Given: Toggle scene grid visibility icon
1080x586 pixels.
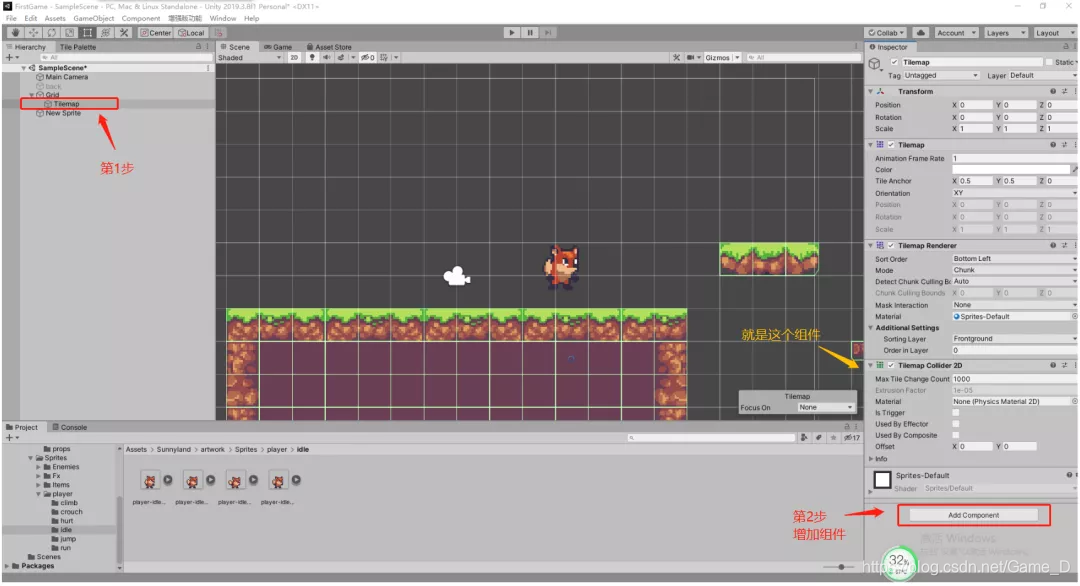Looking at the screenshot, I should click(x=384, y=57).
